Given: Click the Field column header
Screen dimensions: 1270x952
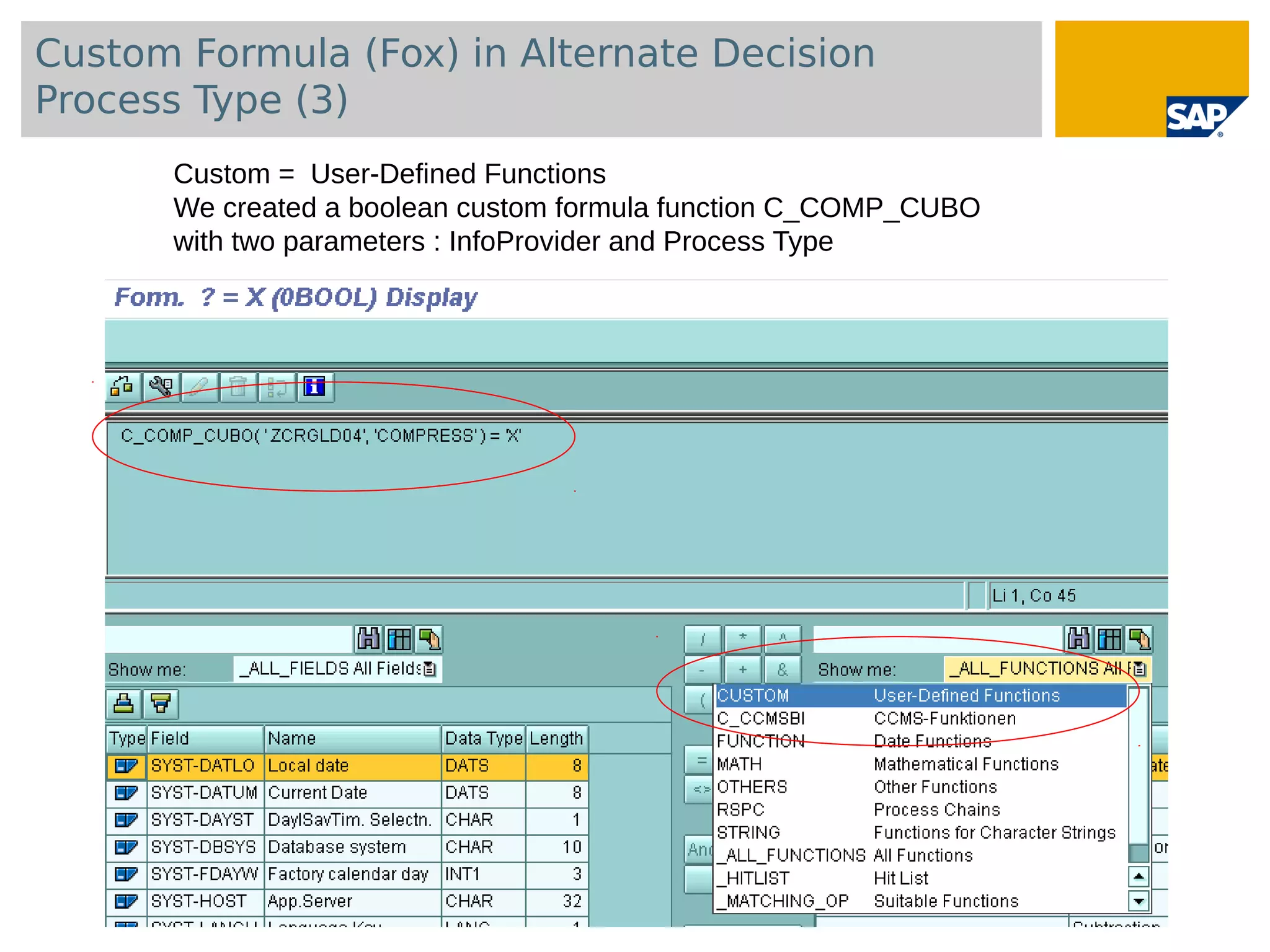Looking at the screenshot, I should (x=206, y=739).
